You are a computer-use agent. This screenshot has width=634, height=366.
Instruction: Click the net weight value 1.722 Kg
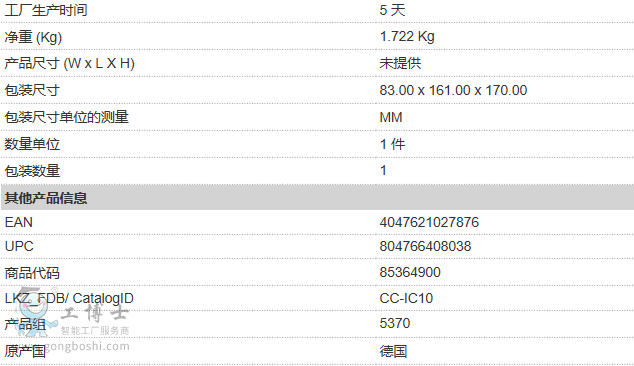(407, 36)
